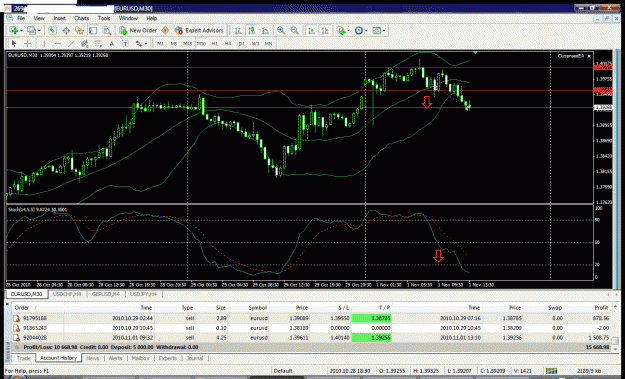Select the horizontal line drawing tool
The image size is (625, 379).
58,43
